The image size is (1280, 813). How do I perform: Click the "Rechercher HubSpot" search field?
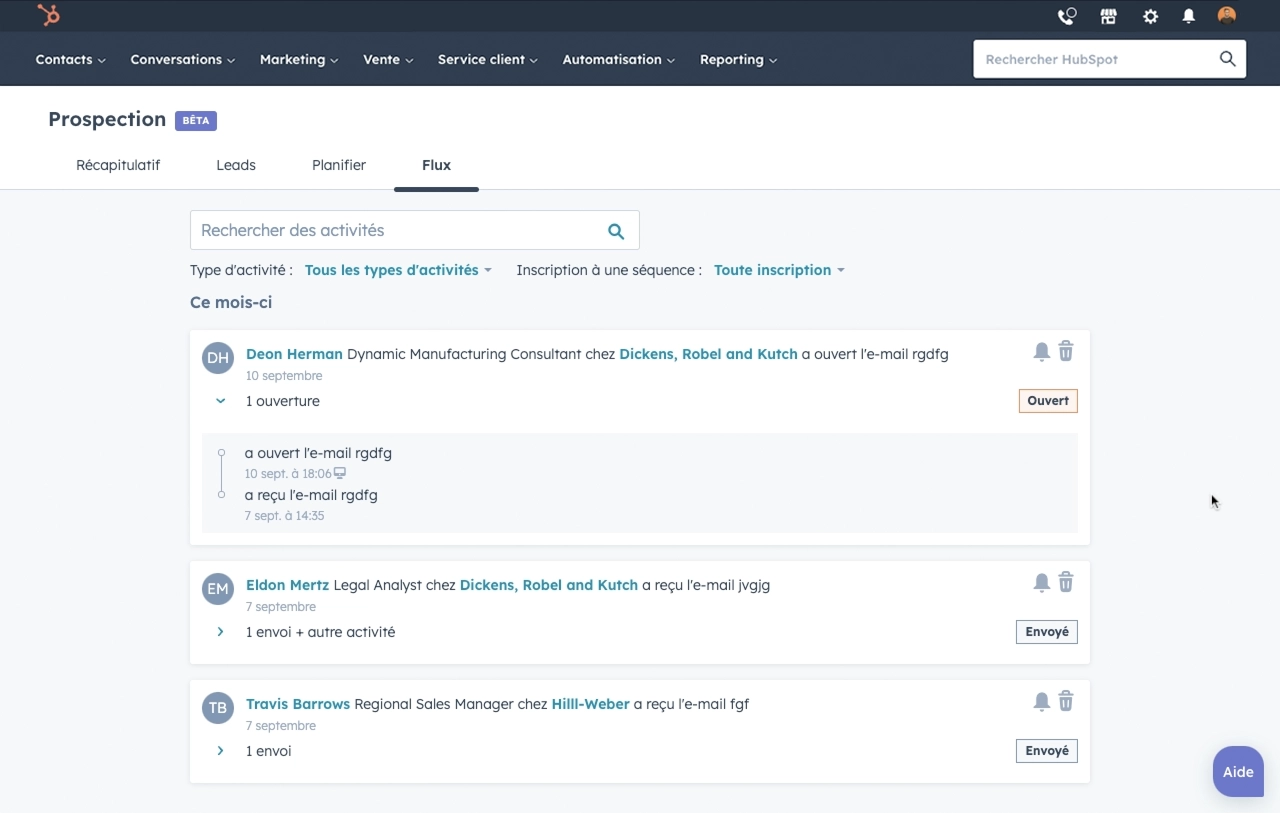(1095, 59)
